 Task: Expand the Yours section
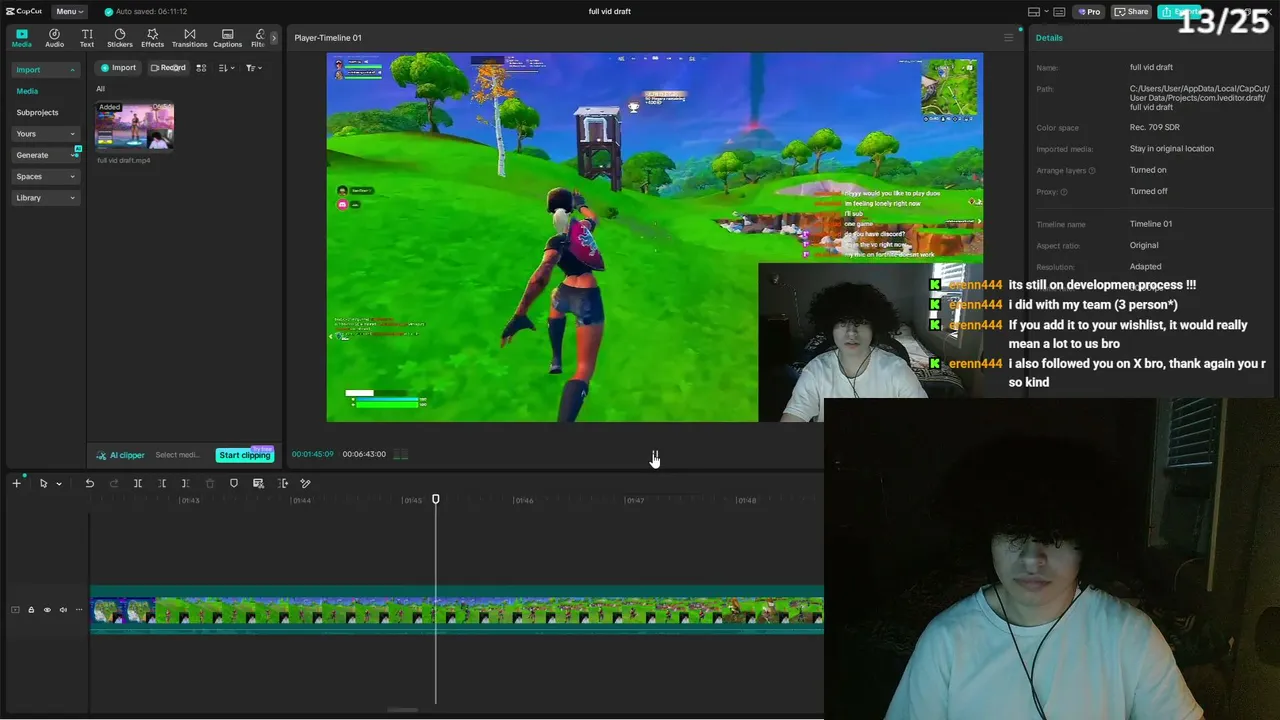[45, 134]
